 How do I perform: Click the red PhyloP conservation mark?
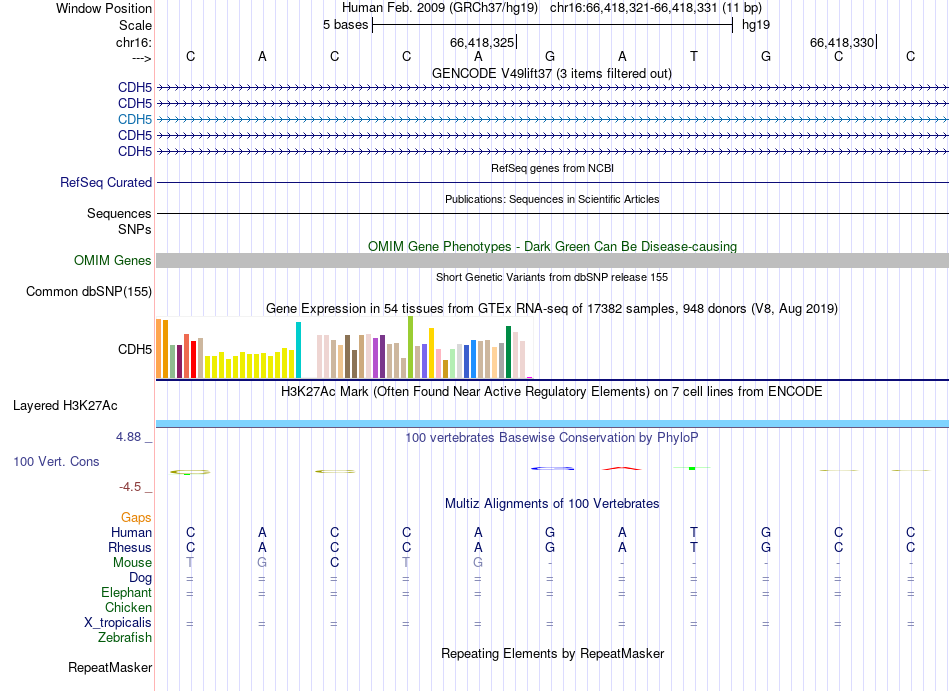[x=622, y=468]
